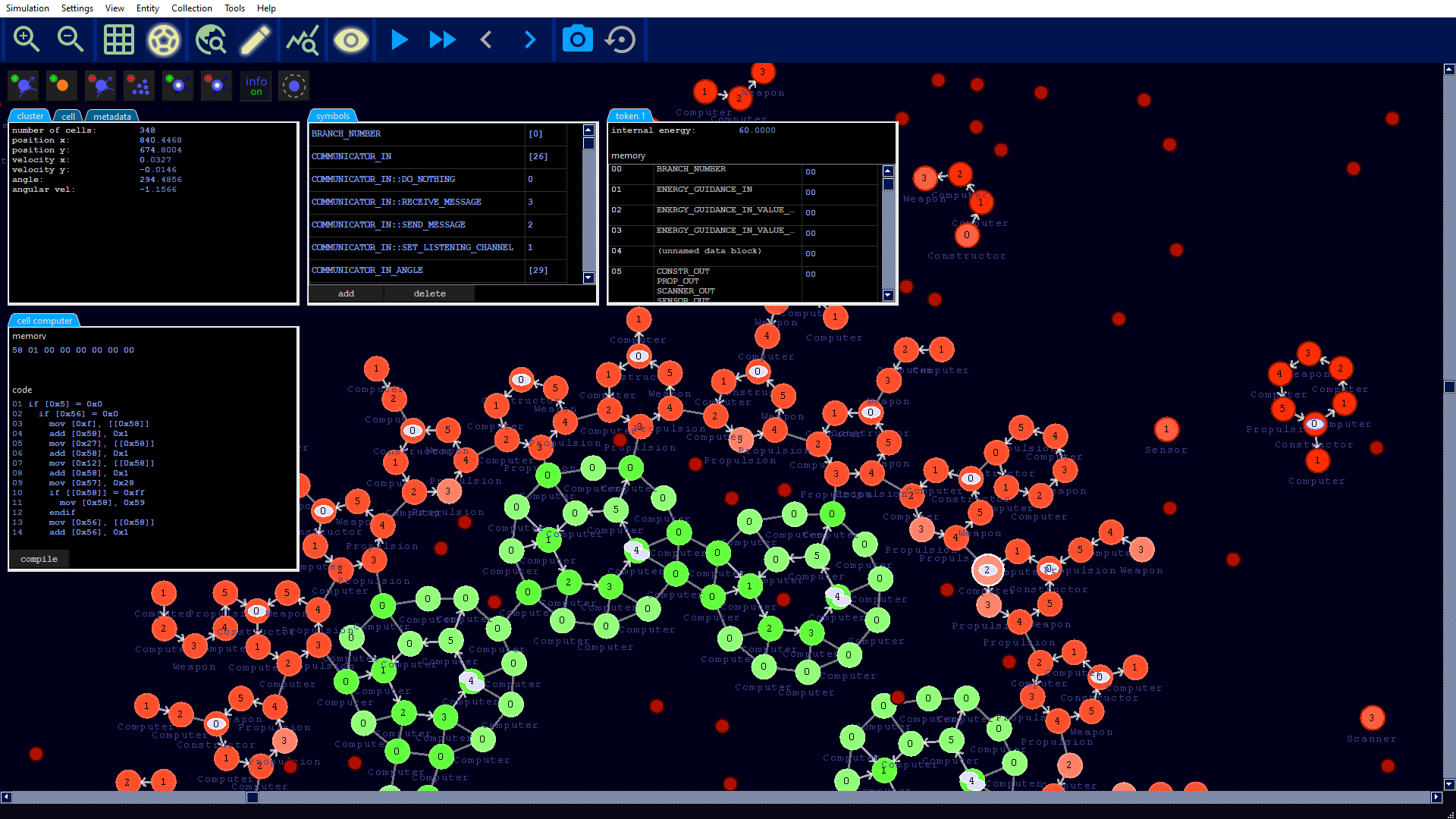Click the add token icon
The width and height of the screenshot is (1456, 819).
click(x=177, y=86)
